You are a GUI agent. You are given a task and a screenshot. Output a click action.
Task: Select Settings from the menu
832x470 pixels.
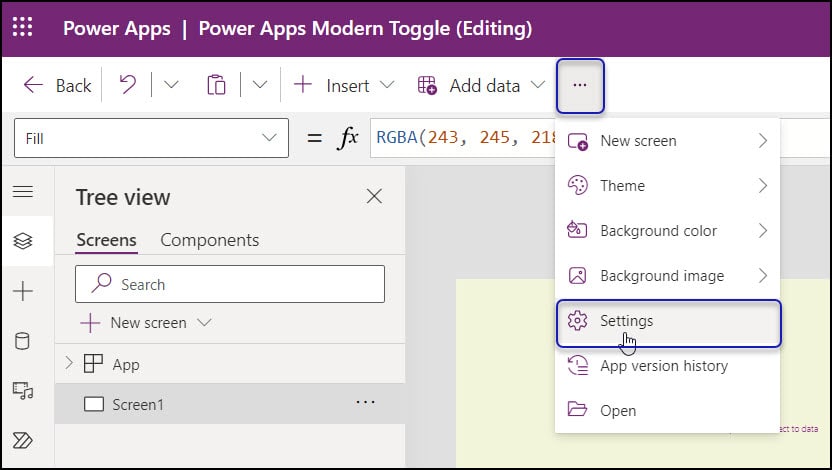(669, 323)
